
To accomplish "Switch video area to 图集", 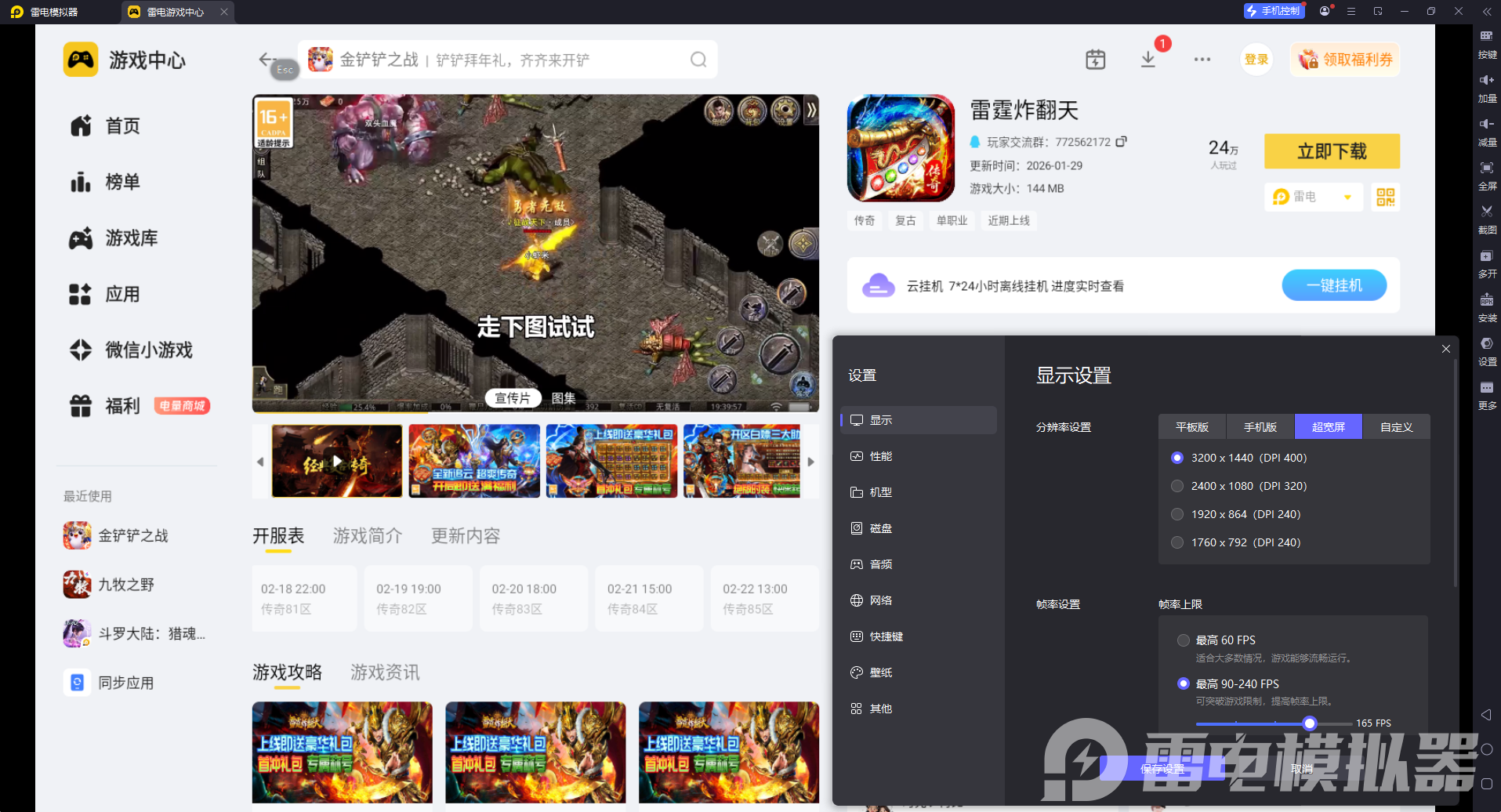I will pyautogui.click(x=564, y=398).
